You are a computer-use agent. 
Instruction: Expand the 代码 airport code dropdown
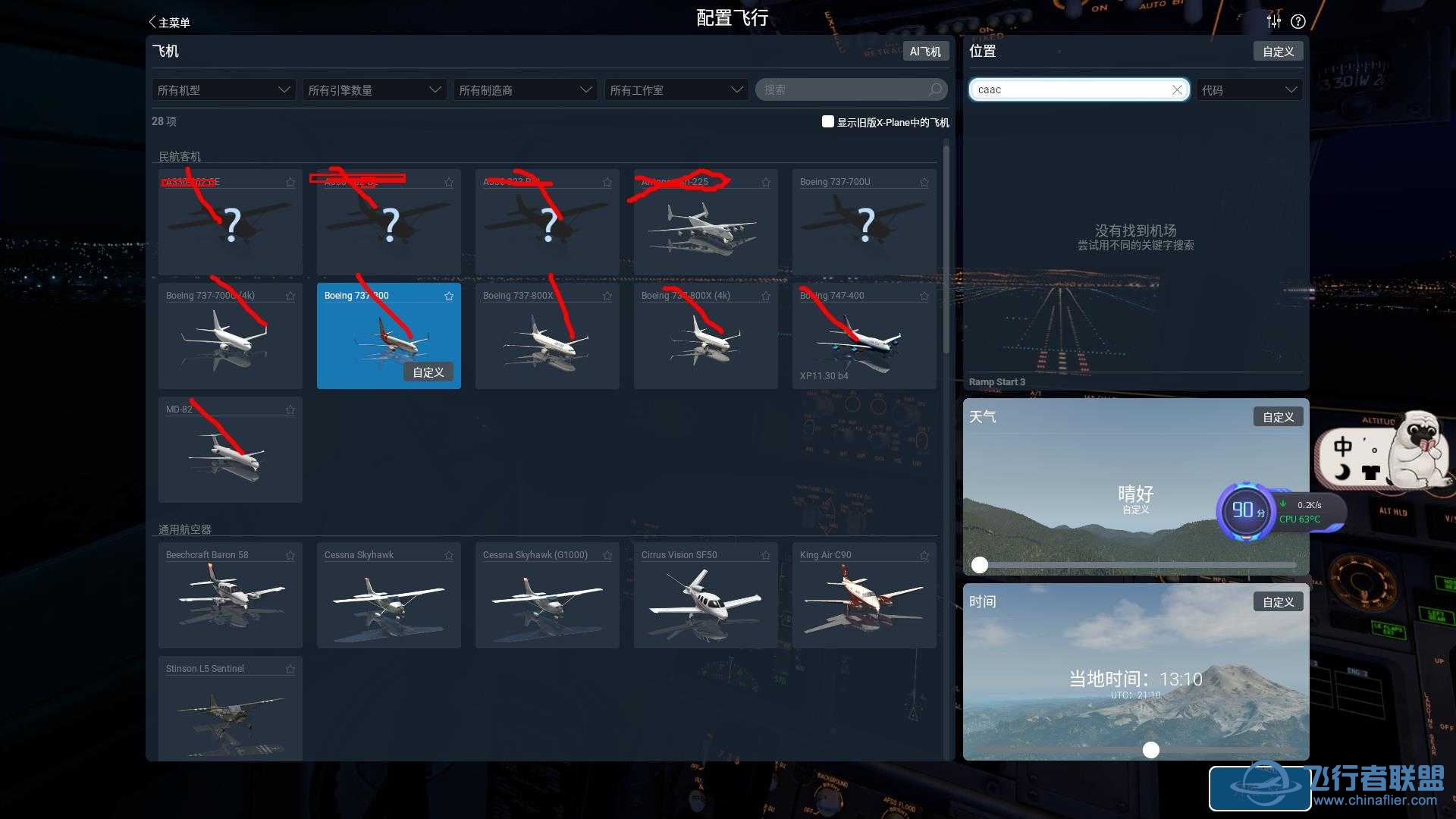(x=1249, y=89)
